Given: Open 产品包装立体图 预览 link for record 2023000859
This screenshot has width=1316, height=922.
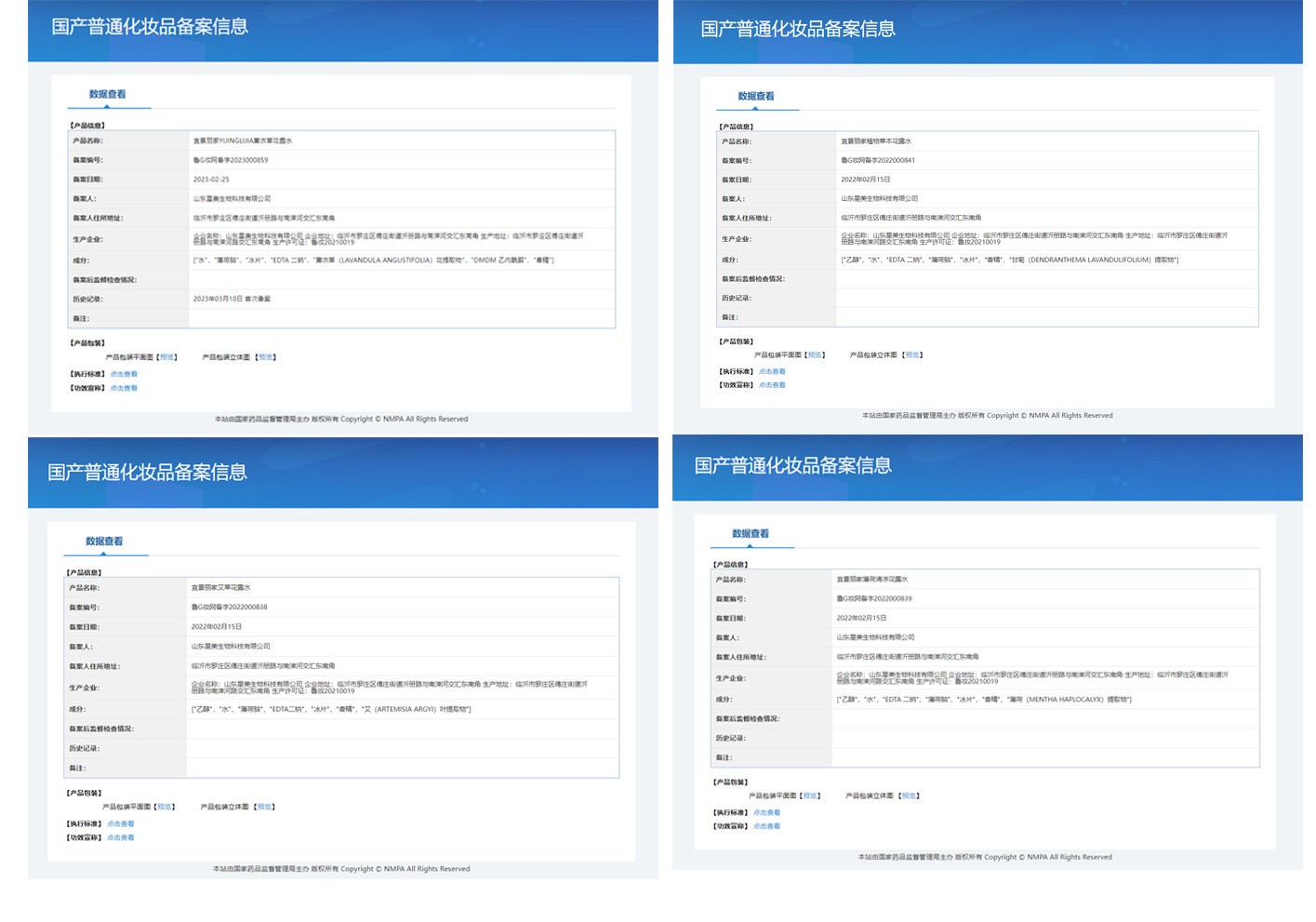Looking at the screenshot, I should [266, 357].
